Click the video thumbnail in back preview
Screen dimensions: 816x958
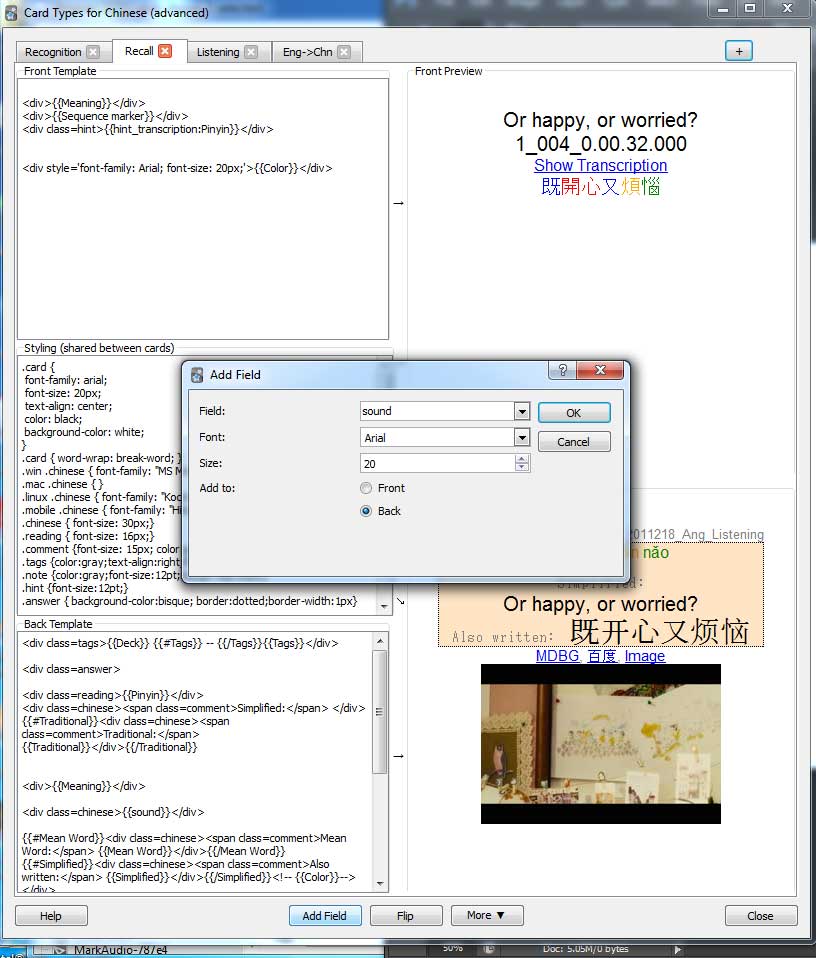(x=600, y=743)
